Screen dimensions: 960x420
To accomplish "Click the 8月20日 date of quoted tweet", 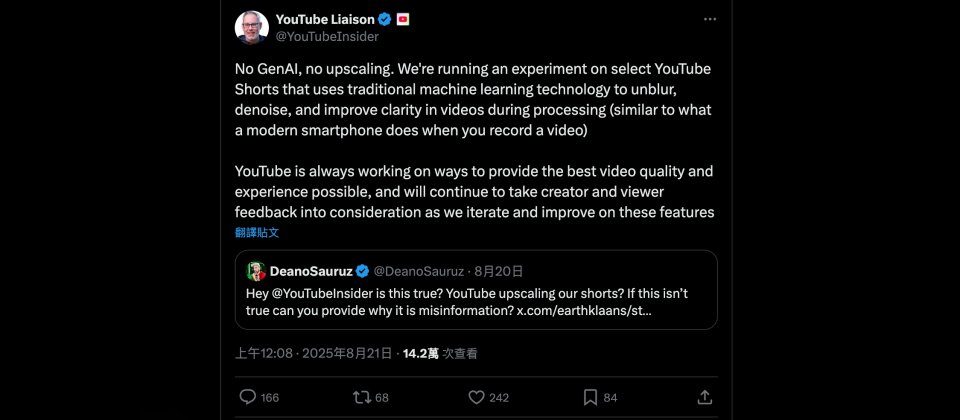I will click(x=498, y=271).
